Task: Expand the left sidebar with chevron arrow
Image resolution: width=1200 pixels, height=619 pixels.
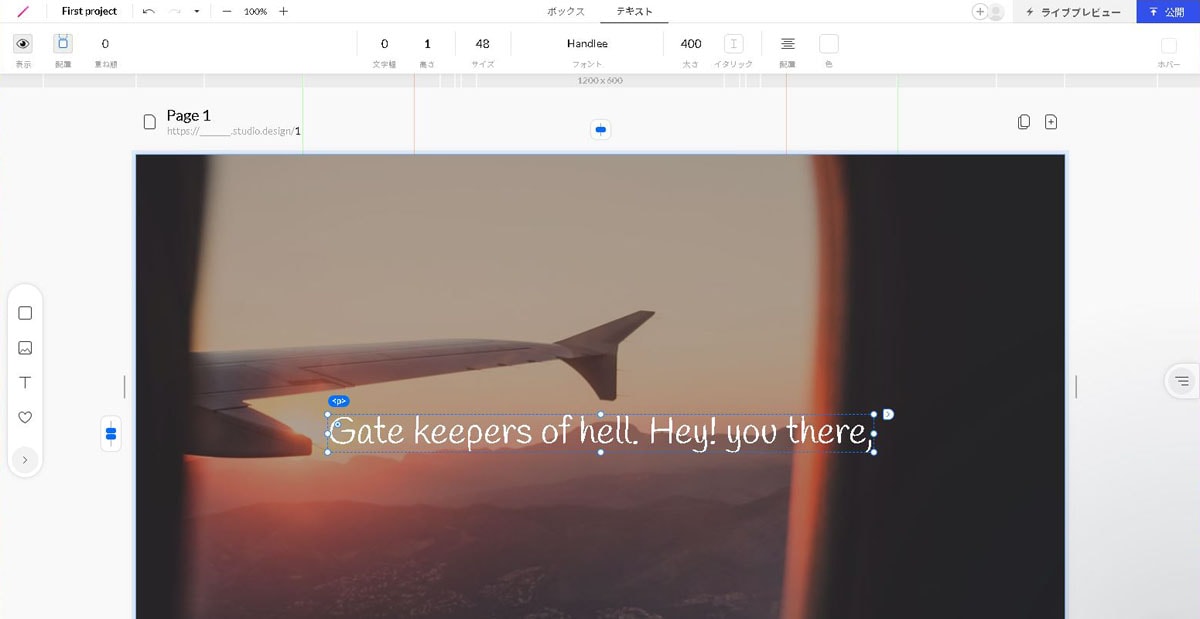Action: [x=25, y=460]
